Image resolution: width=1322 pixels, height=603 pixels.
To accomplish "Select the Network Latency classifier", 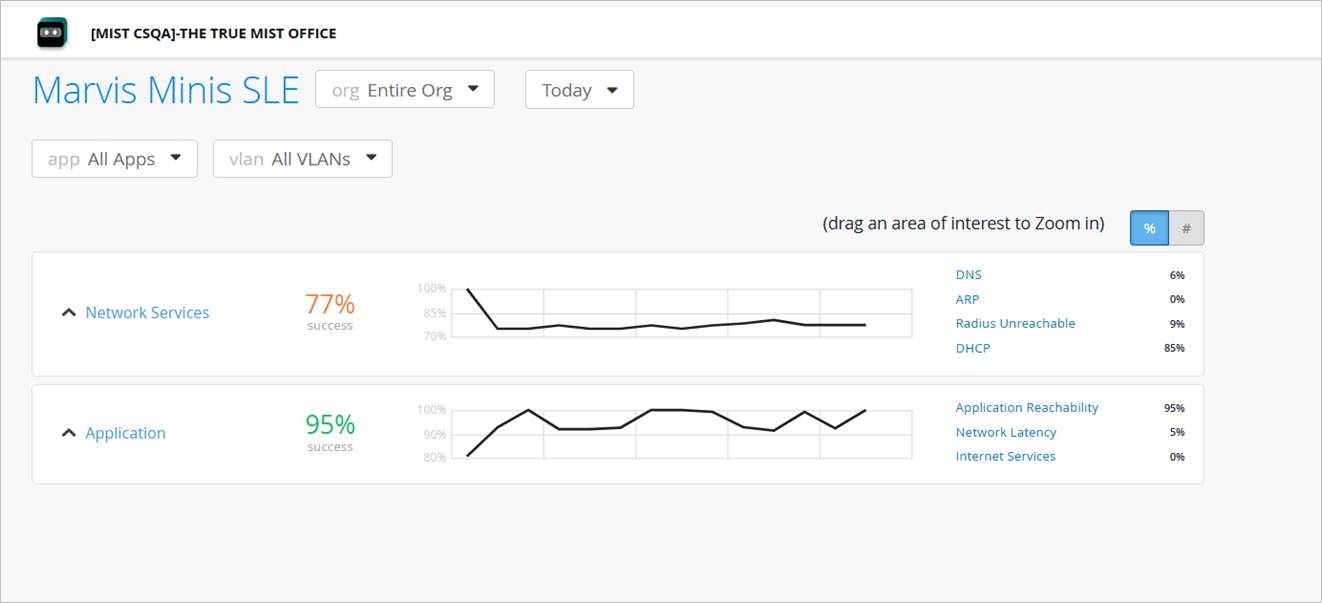I will pos(1006,432).
